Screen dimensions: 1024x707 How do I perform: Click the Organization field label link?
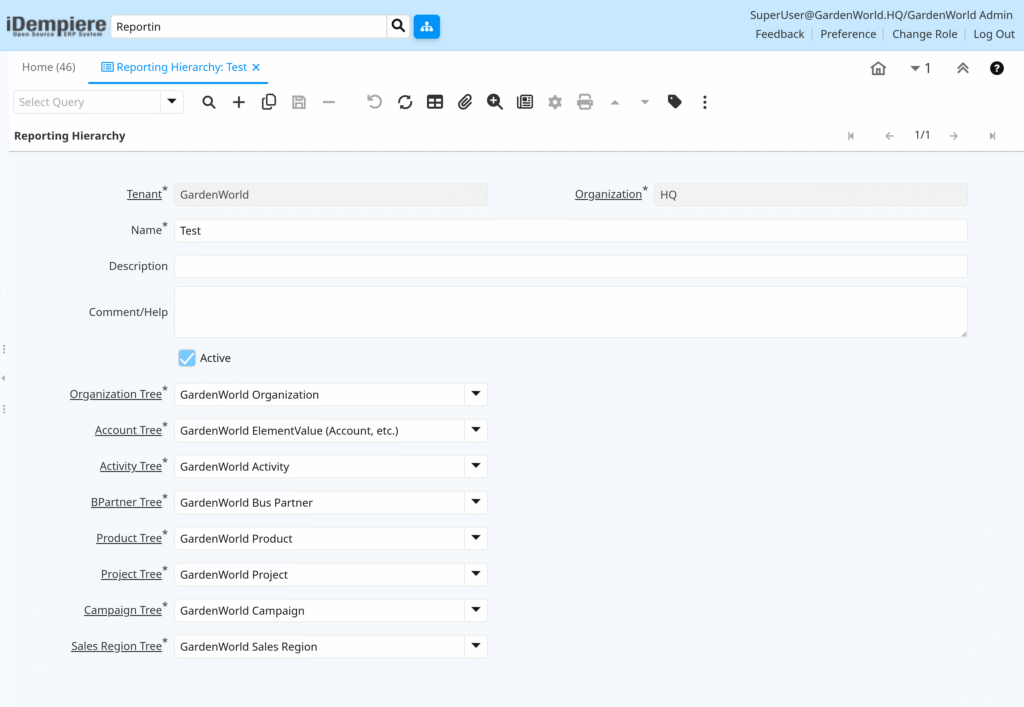click(x=608, y=195)
